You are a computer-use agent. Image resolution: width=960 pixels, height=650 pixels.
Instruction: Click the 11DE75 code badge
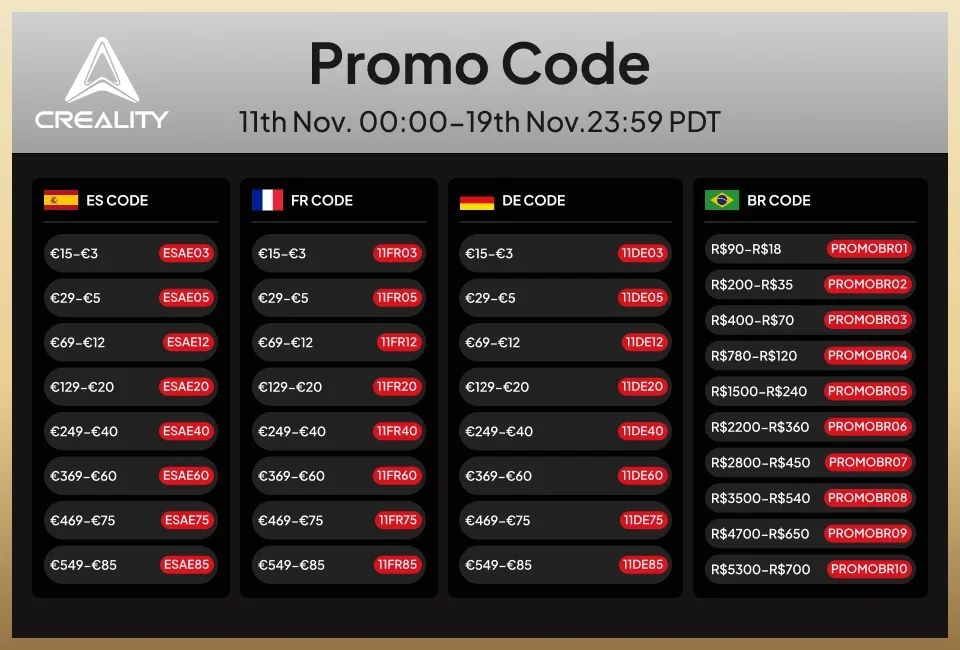pos(643,520)
